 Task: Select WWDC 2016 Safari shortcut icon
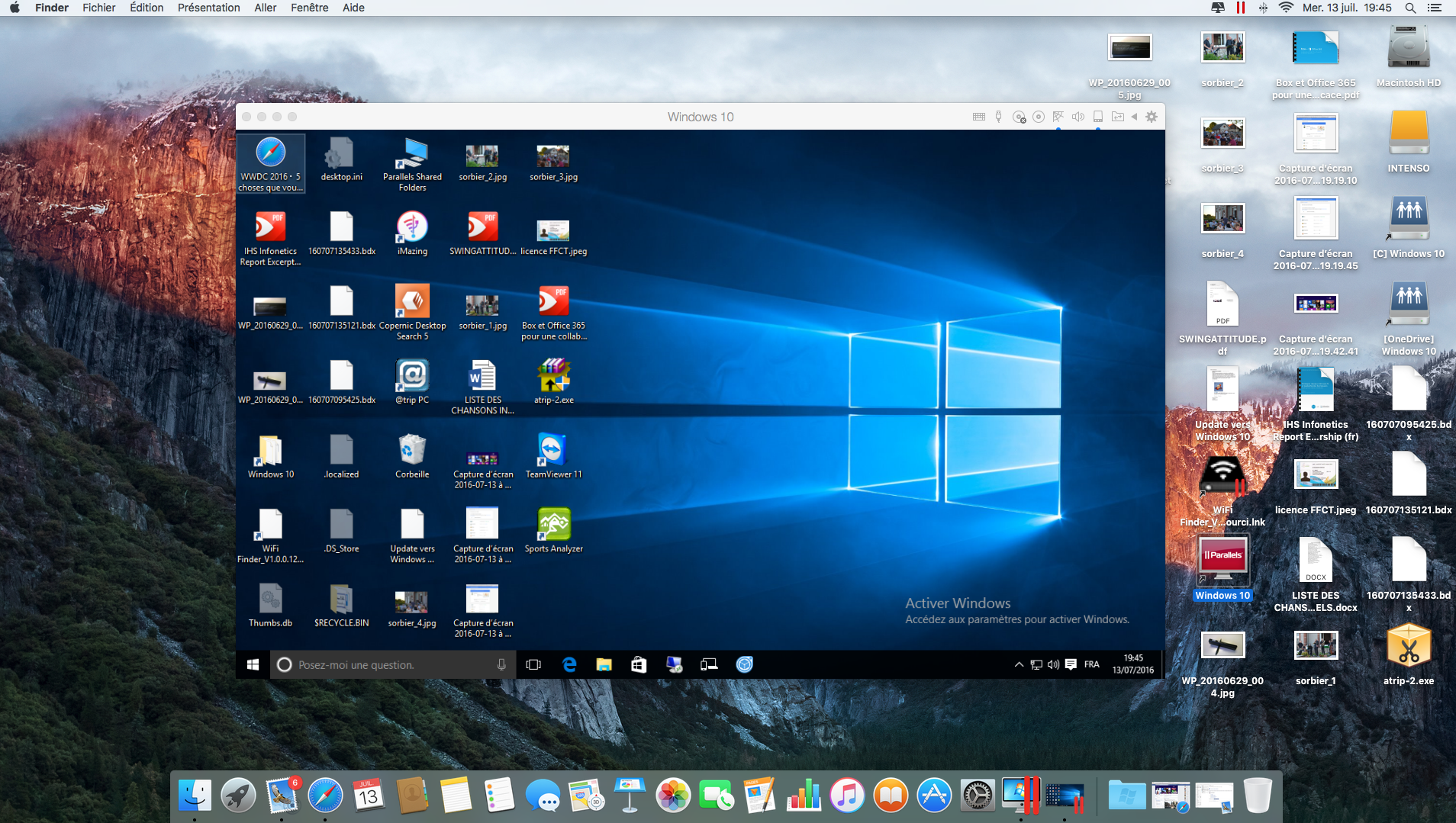pos(270,164)
